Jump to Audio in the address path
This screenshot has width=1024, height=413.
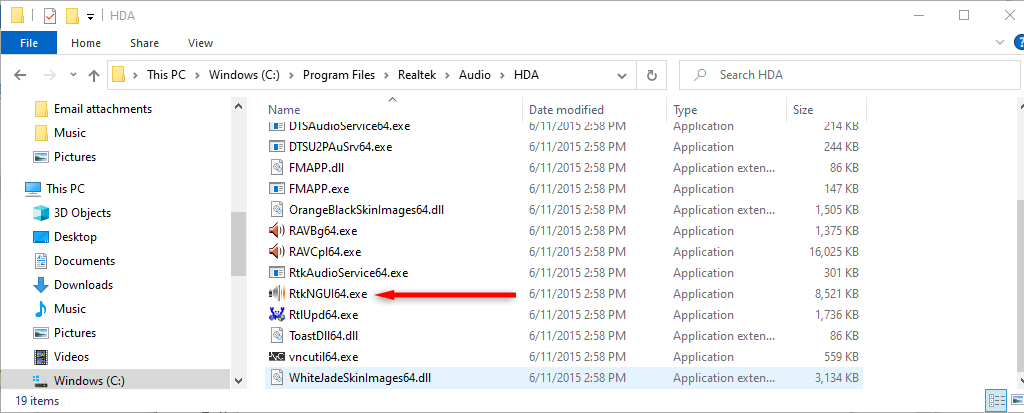click(x=475, y=75)
